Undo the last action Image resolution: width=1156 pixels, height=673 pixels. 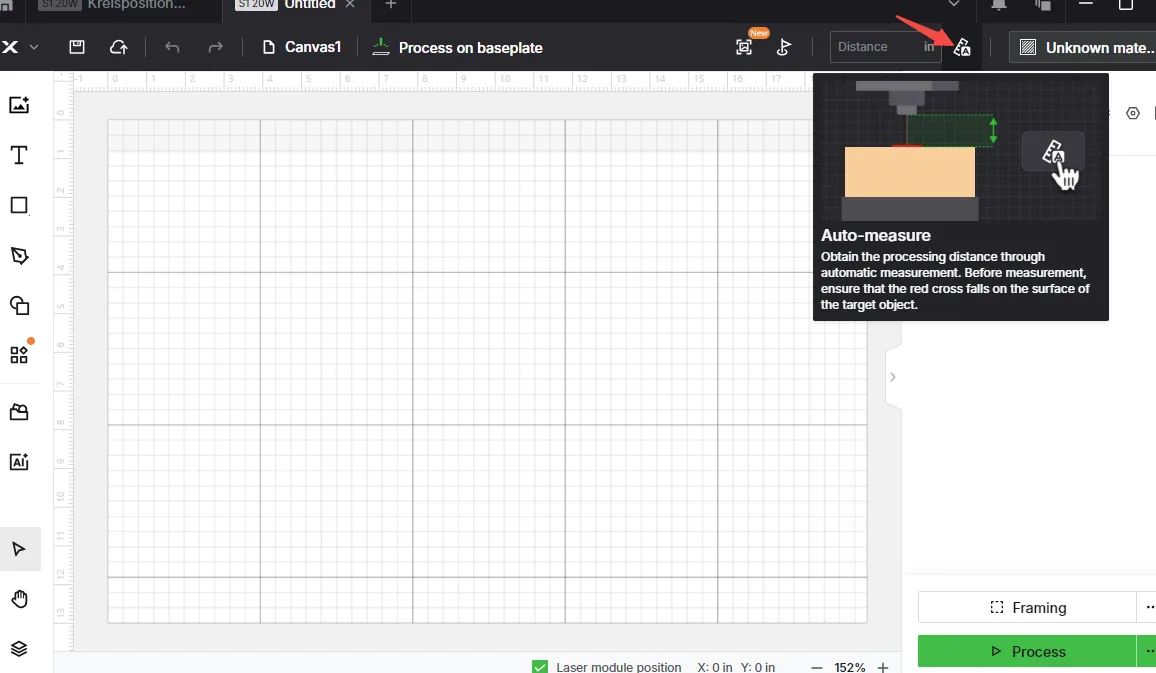[172, 48]
